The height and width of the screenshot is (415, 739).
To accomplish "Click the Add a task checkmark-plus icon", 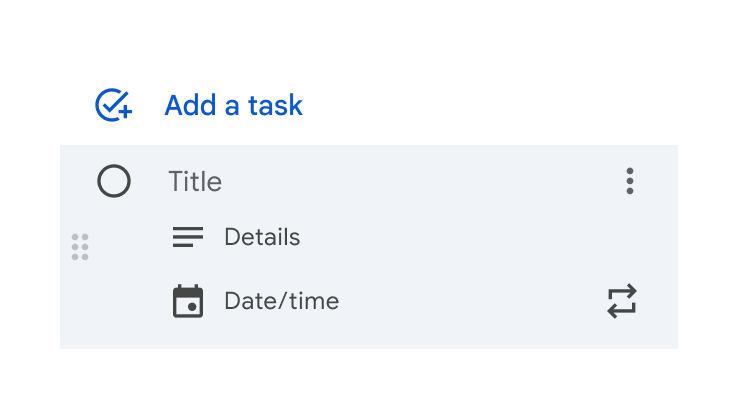I will (113, 105).
